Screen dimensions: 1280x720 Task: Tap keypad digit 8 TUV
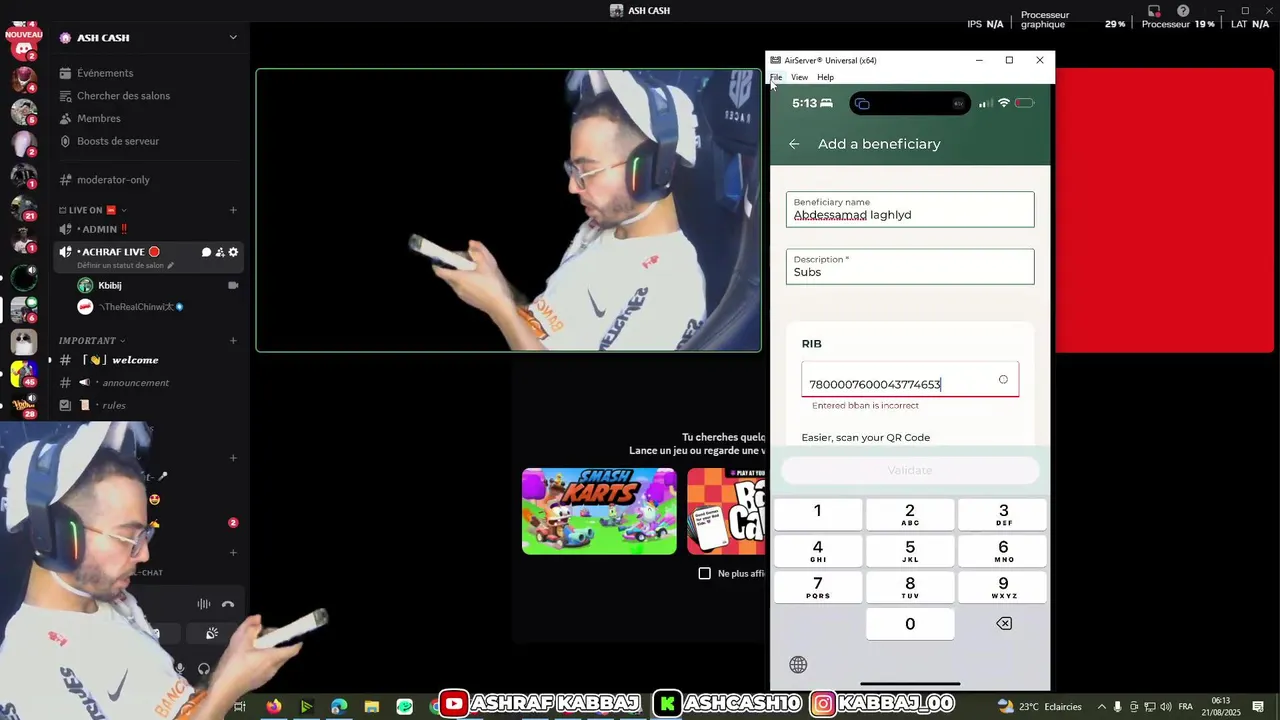(910, 587)
